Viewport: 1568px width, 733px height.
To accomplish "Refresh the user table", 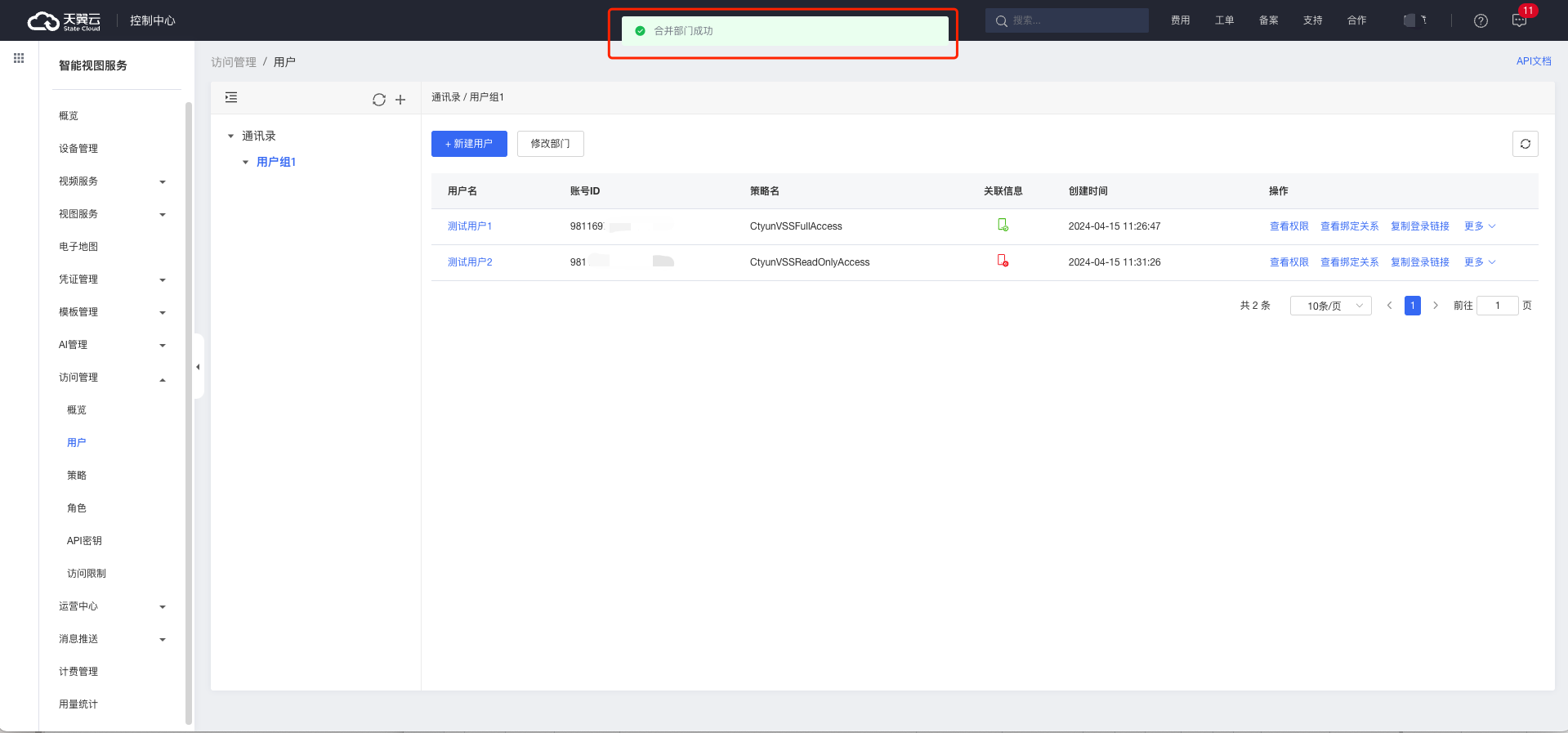I will pos(1526,144).
